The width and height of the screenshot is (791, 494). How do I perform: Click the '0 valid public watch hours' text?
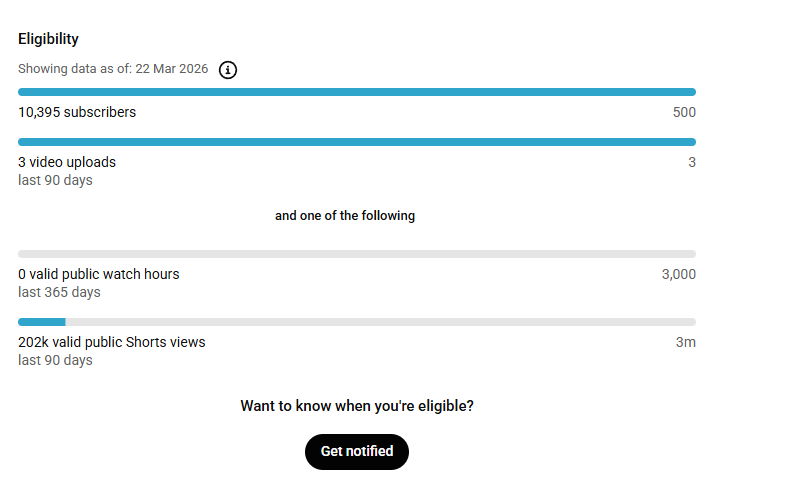99,274
